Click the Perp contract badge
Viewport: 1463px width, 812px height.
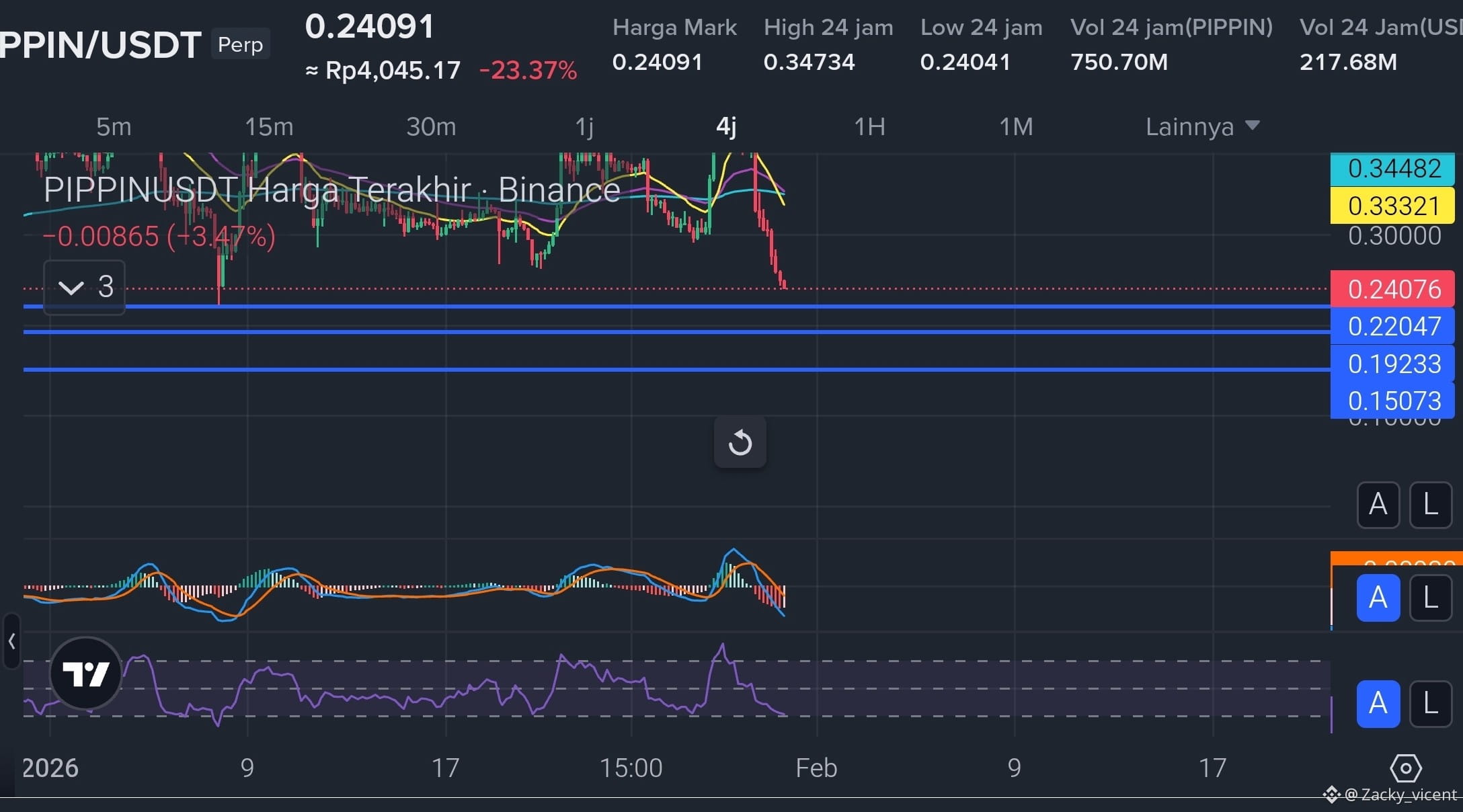tap(240, 44)
